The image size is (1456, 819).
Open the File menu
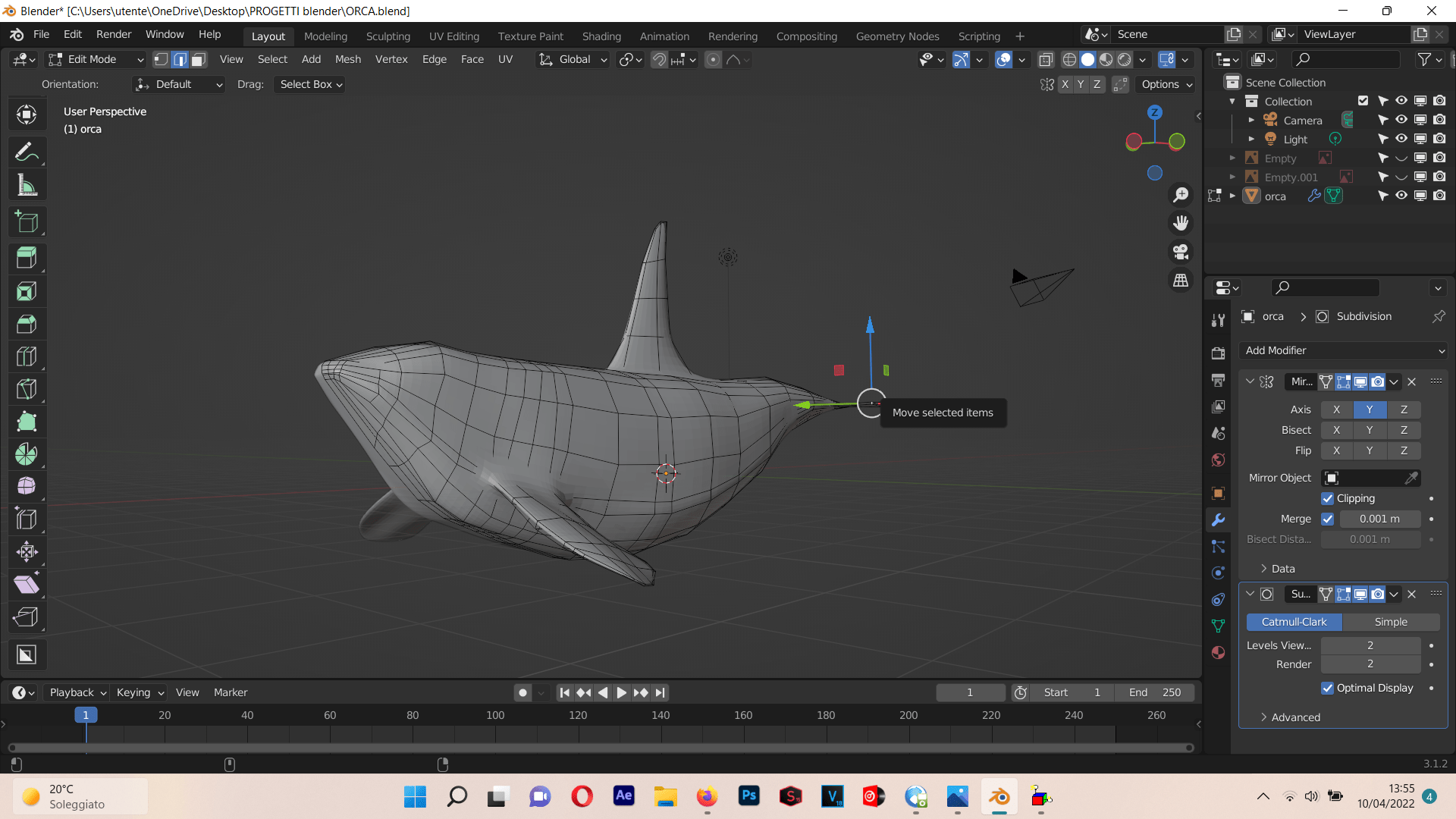41,34
